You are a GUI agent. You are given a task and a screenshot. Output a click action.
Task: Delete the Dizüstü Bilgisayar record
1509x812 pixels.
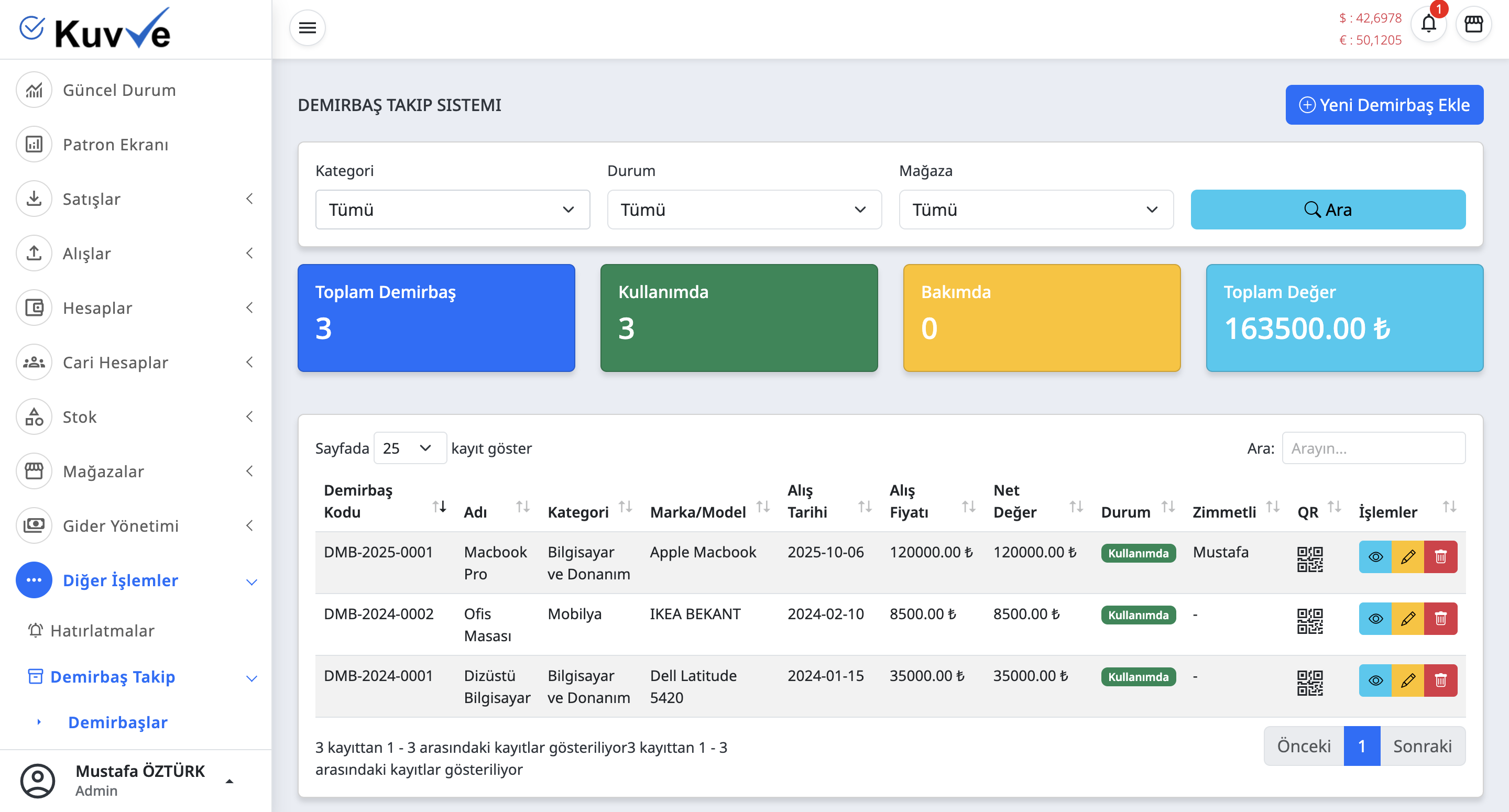pyautogui.click(x=1440, y=680)
